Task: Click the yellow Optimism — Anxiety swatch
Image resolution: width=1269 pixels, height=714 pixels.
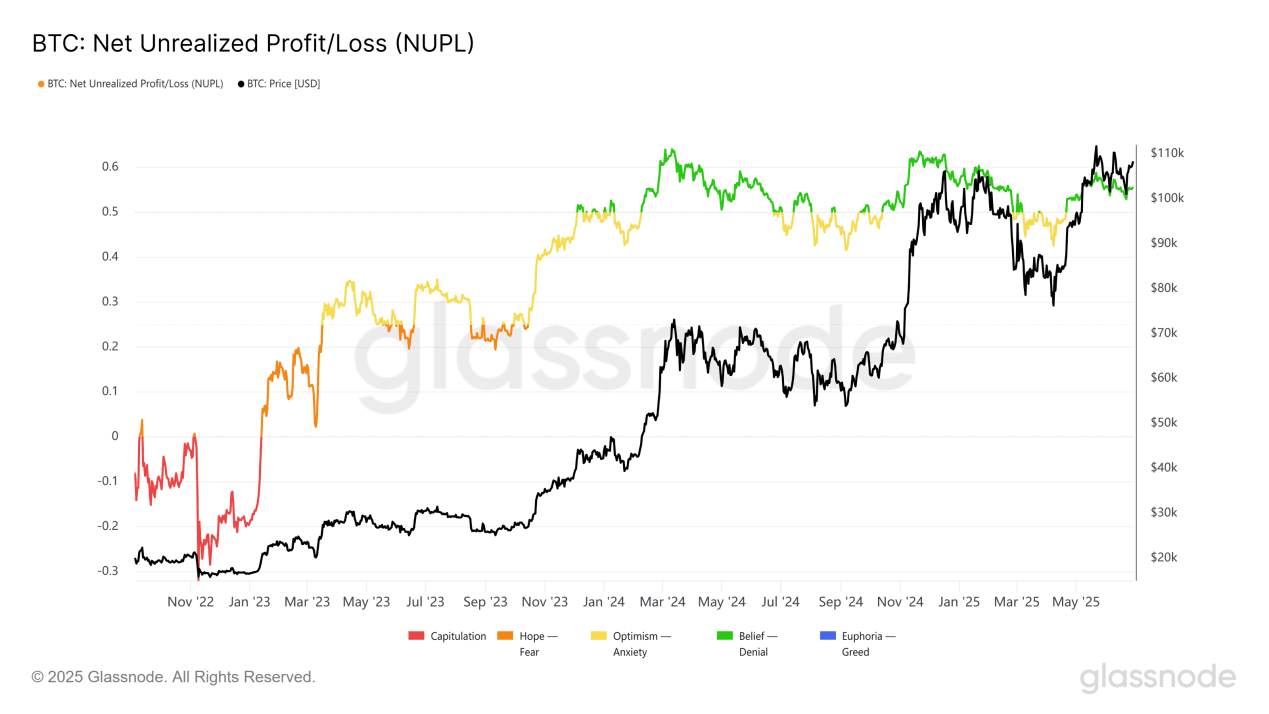Action: (599, 636)
